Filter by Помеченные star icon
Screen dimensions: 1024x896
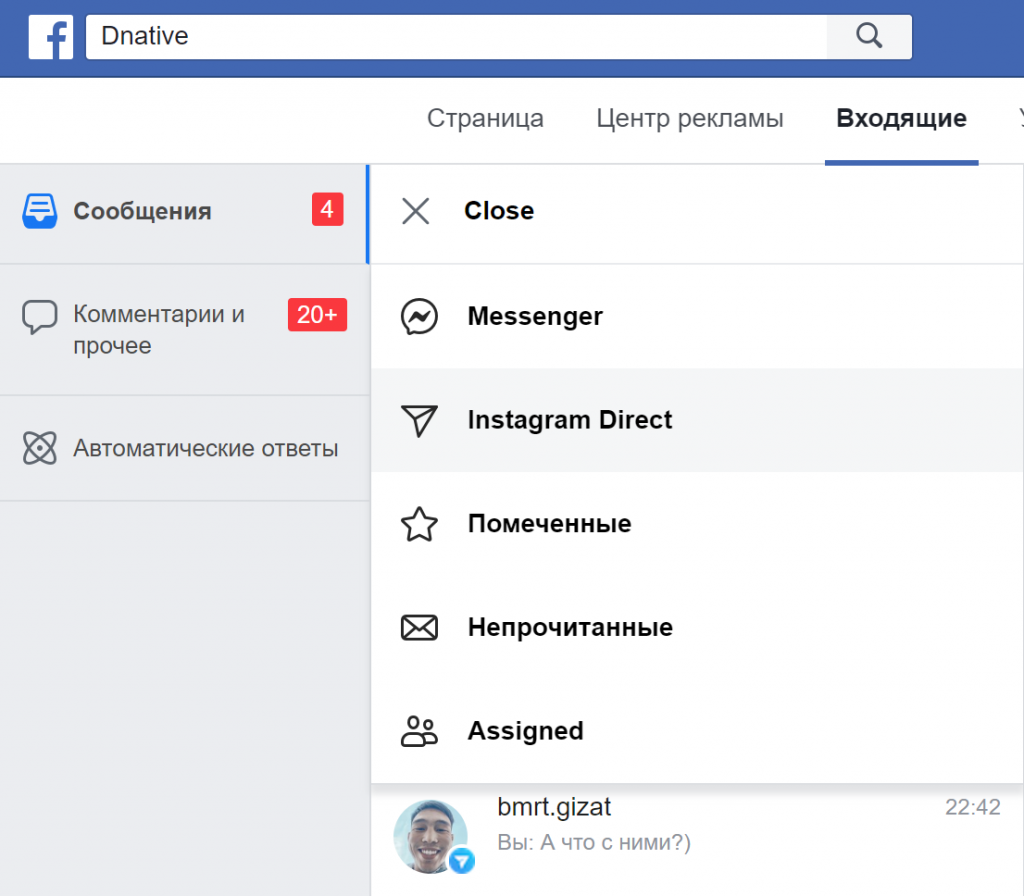pyautogui.click(x=420, y=524)
